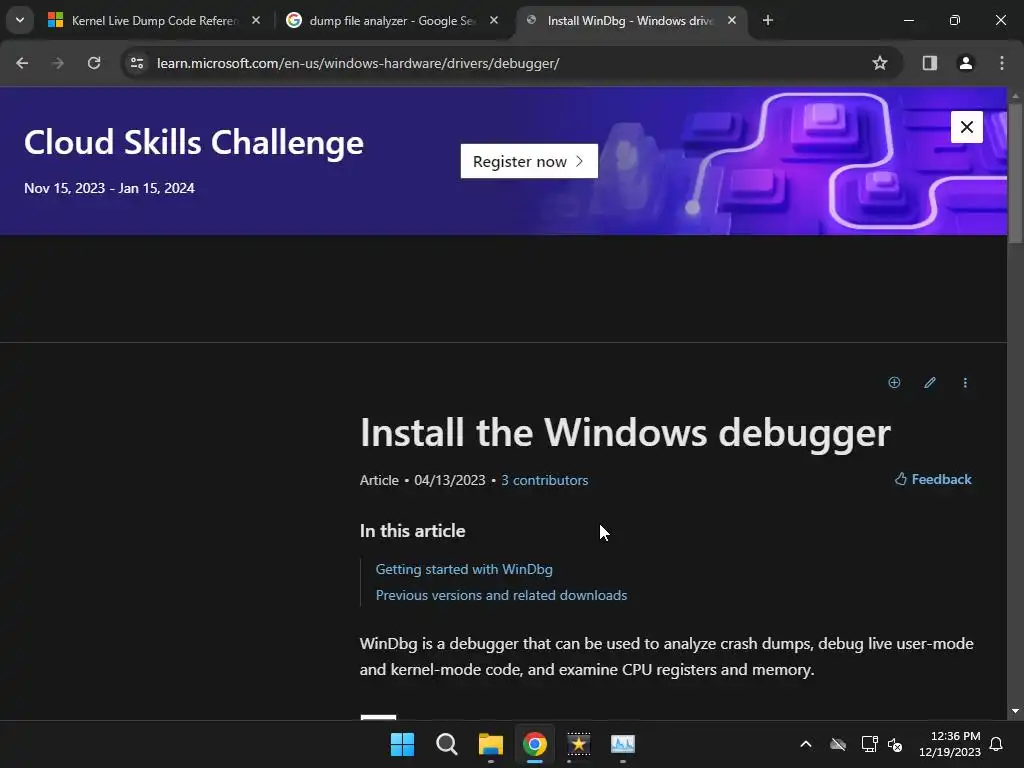
Task: Open the Chrome profile menu
Action: (x=966, y=63)
